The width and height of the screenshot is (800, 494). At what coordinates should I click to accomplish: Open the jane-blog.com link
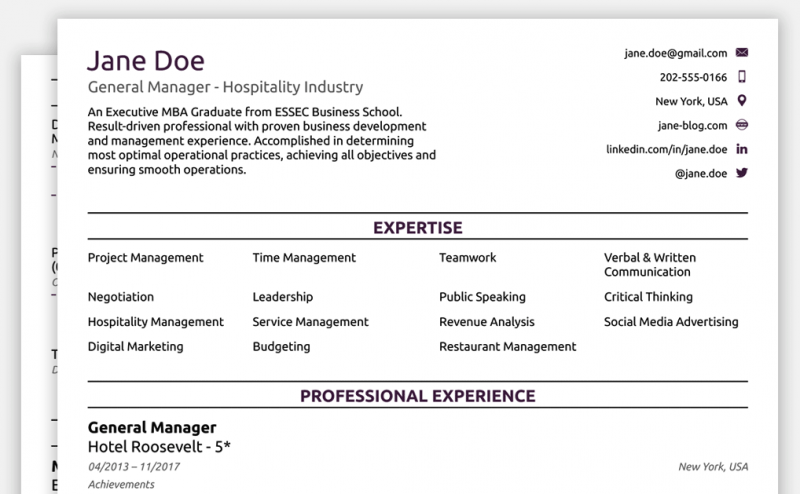coord(692,126)
